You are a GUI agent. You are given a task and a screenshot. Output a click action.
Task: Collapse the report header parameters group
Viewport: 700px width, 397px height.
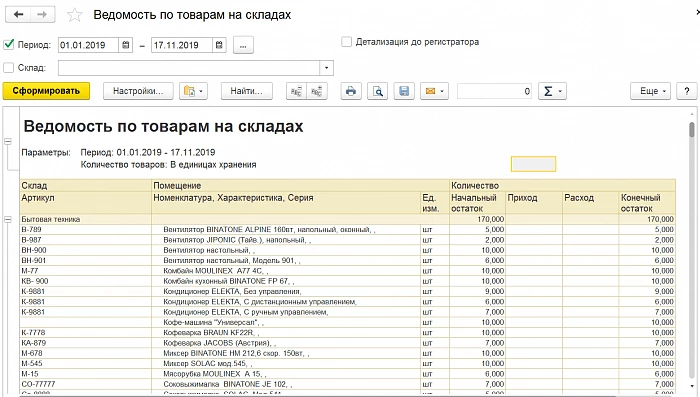pyautogui.click(x=8, y=142)
